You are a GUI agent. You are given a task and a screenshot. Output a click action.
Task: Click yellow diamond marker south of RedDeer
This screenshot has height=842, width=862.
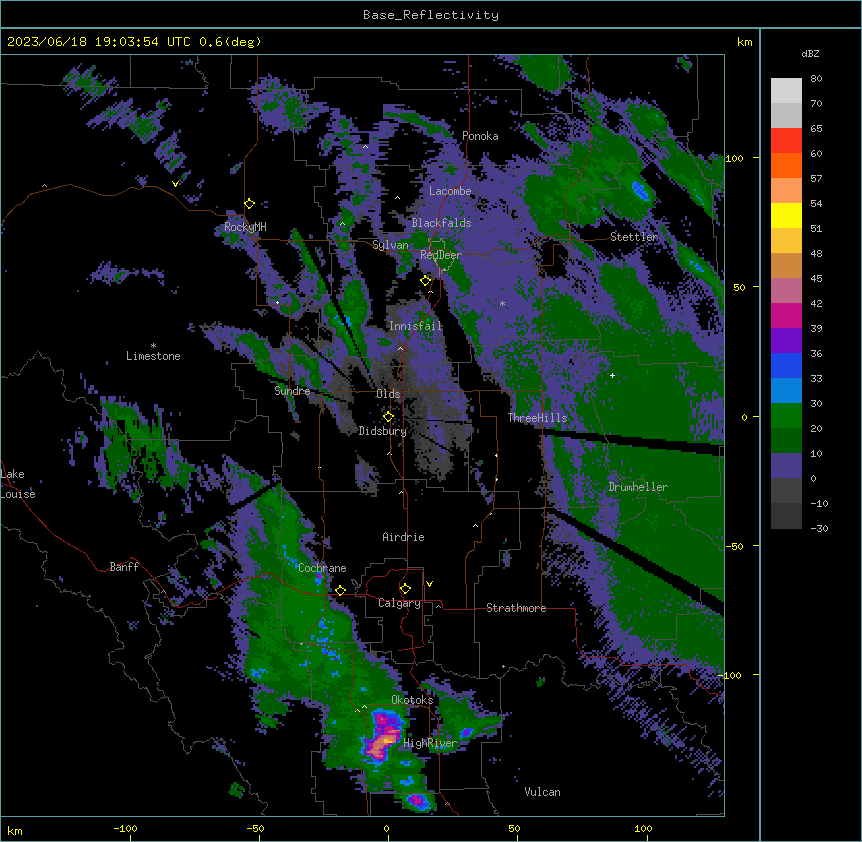[x=426, y=281]
